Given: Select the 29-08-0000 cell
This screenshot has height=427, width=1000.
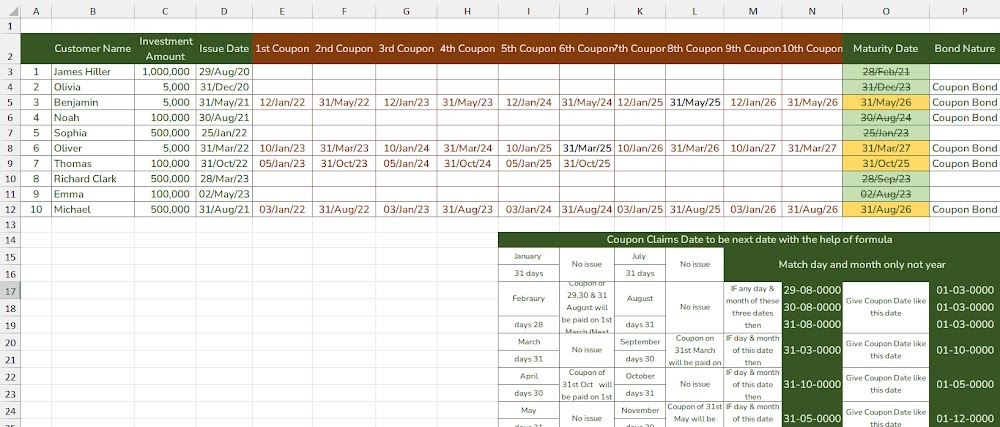Looking at the screenshot, I should pos(812,290).
